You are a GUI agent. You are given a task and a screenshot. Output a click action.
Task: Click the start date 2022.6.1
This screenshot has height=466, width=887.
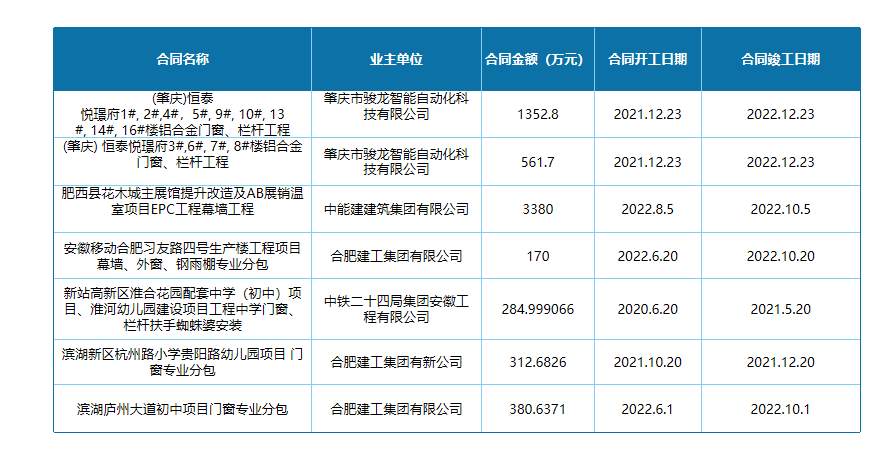click(647, 409)
